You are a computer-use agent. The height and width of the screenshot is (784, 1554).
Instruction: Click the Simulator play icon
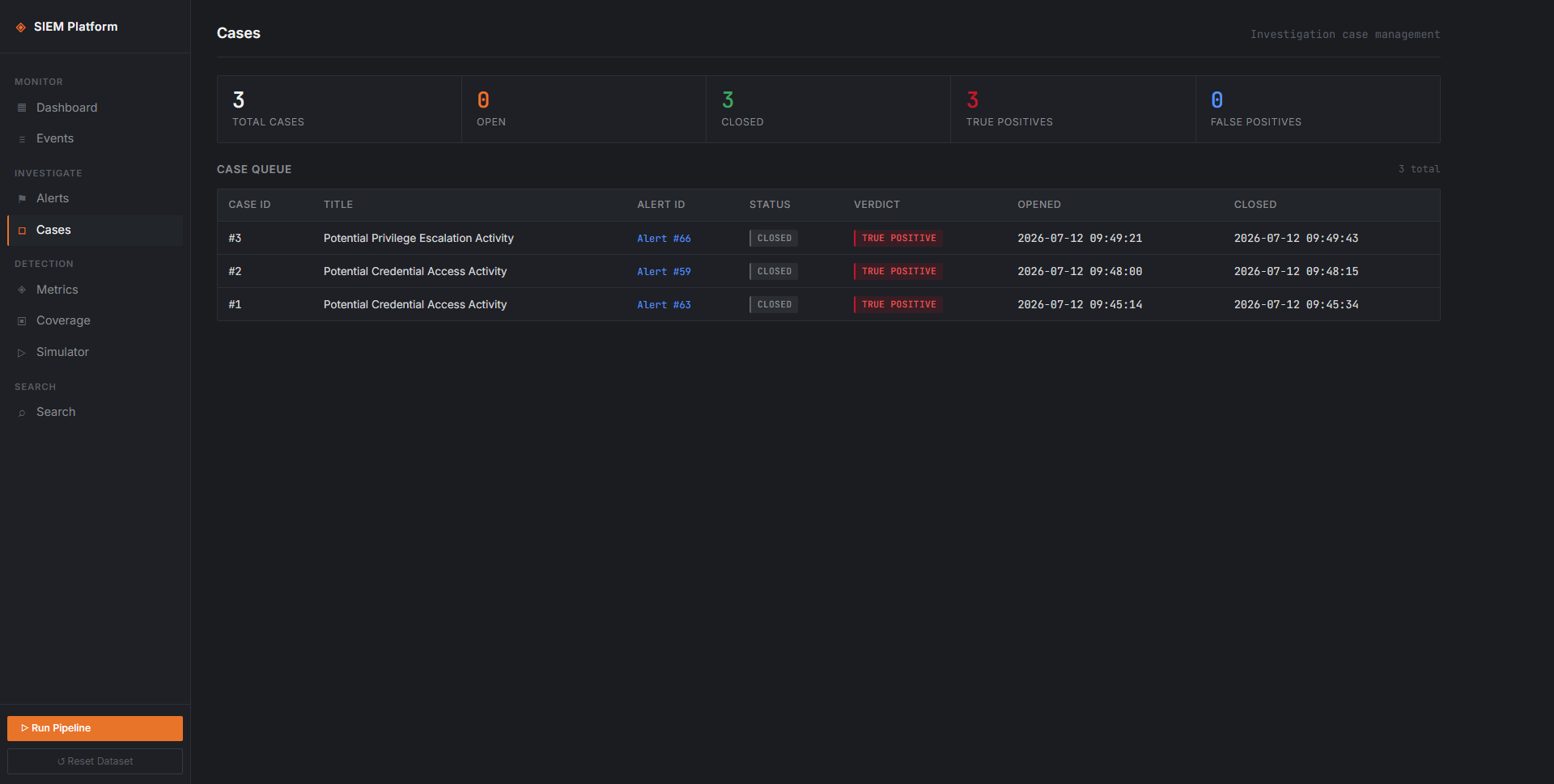(22, 353)
